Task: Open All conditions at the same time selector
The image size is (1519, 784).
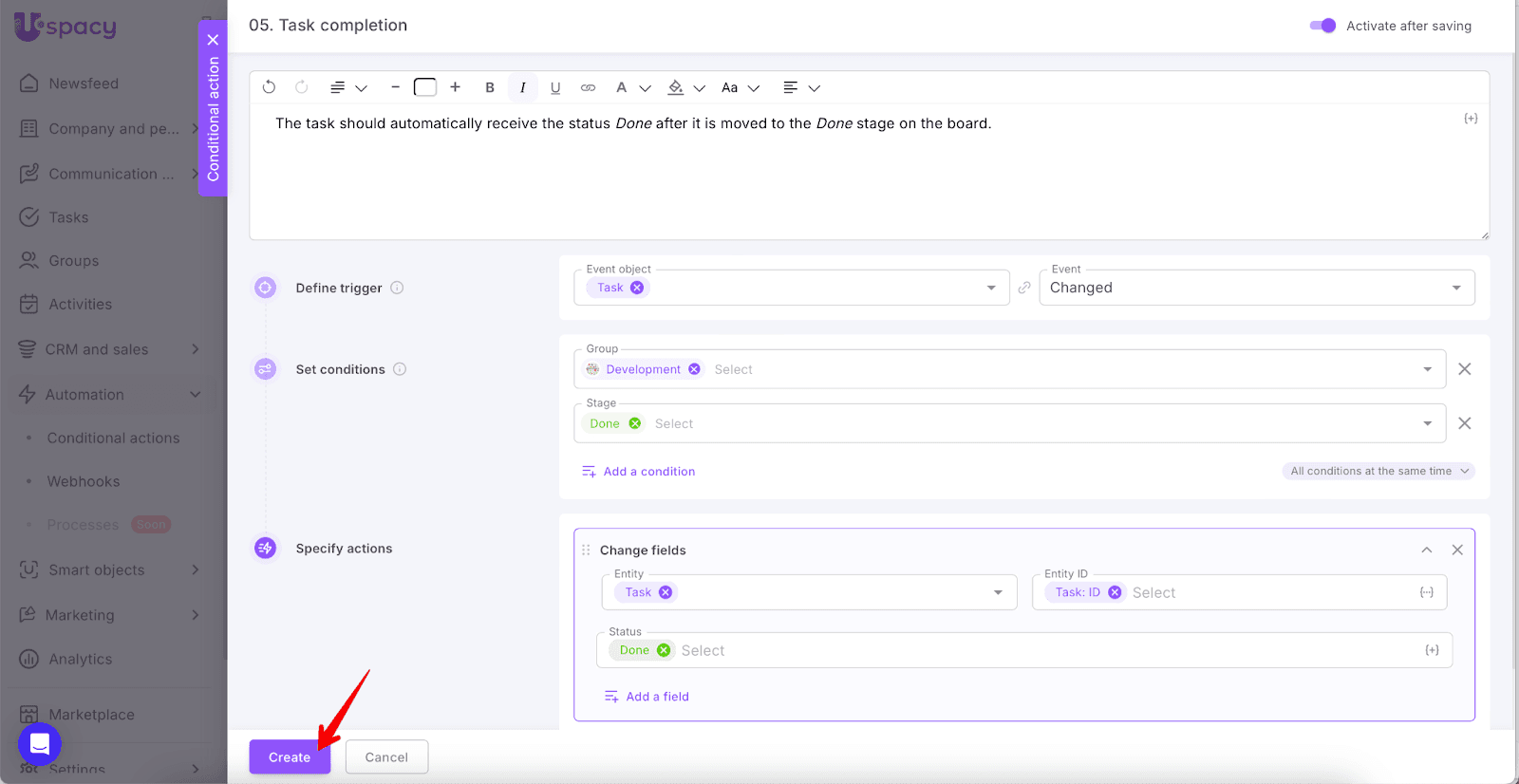Action: [x=1378, y=471]
